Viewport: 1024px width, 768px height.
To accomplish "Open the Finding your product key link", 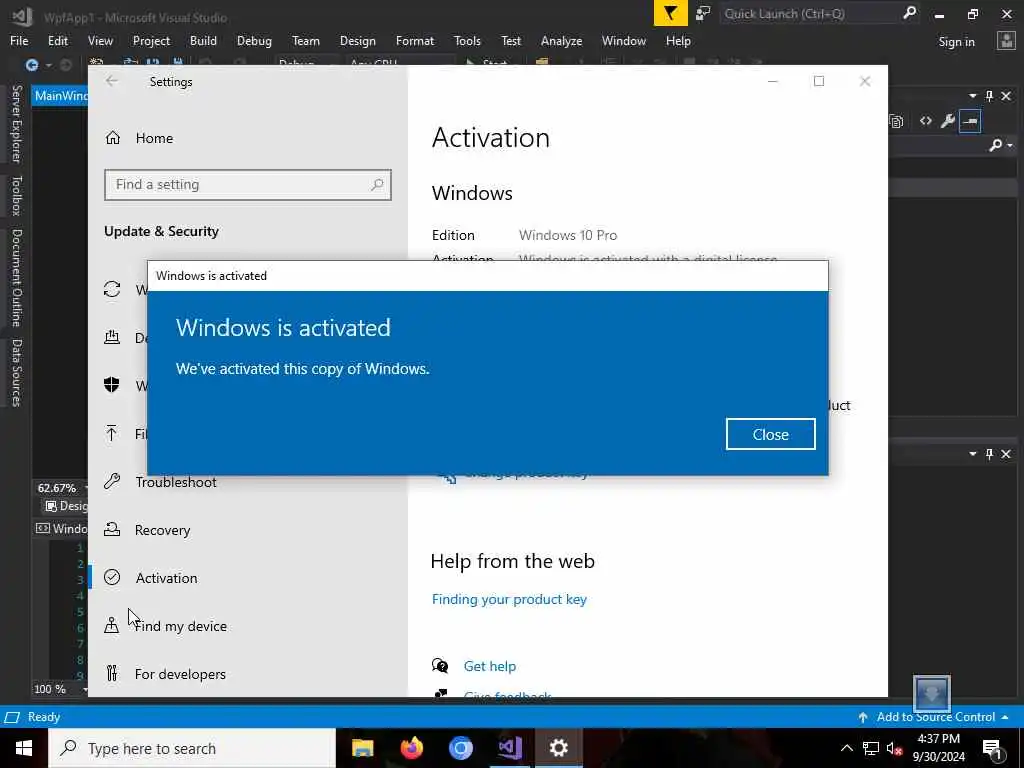I will [509, 599].
